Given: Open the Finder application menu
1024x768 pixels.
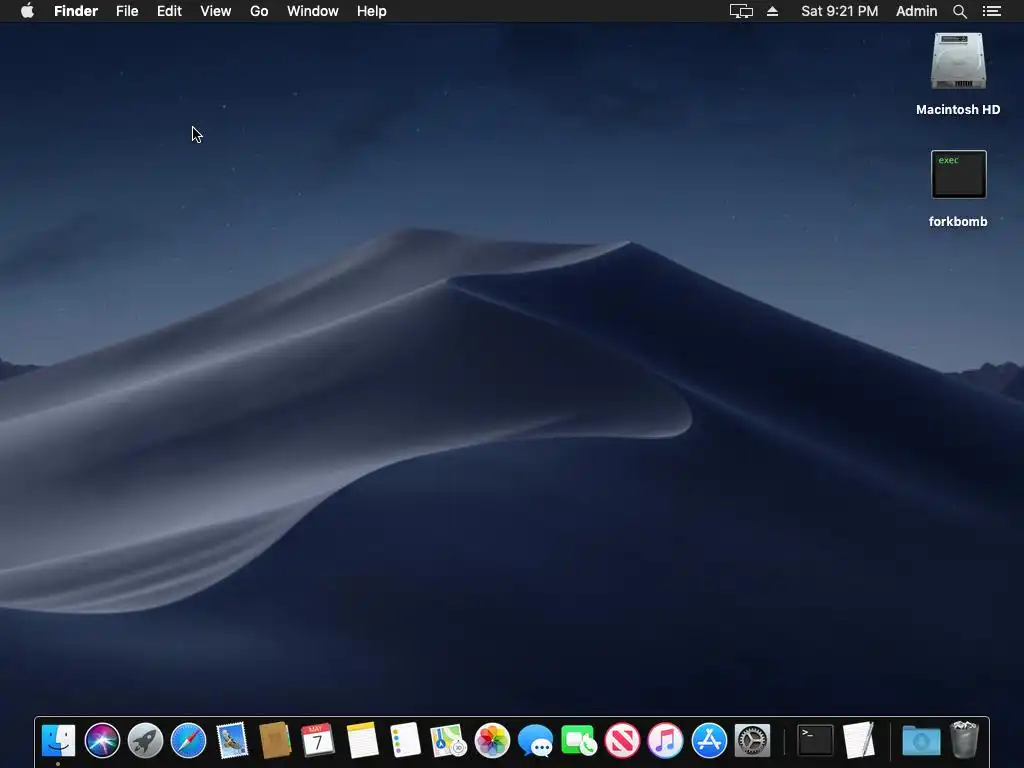Looking at the screenshot, I should (76, 11).
